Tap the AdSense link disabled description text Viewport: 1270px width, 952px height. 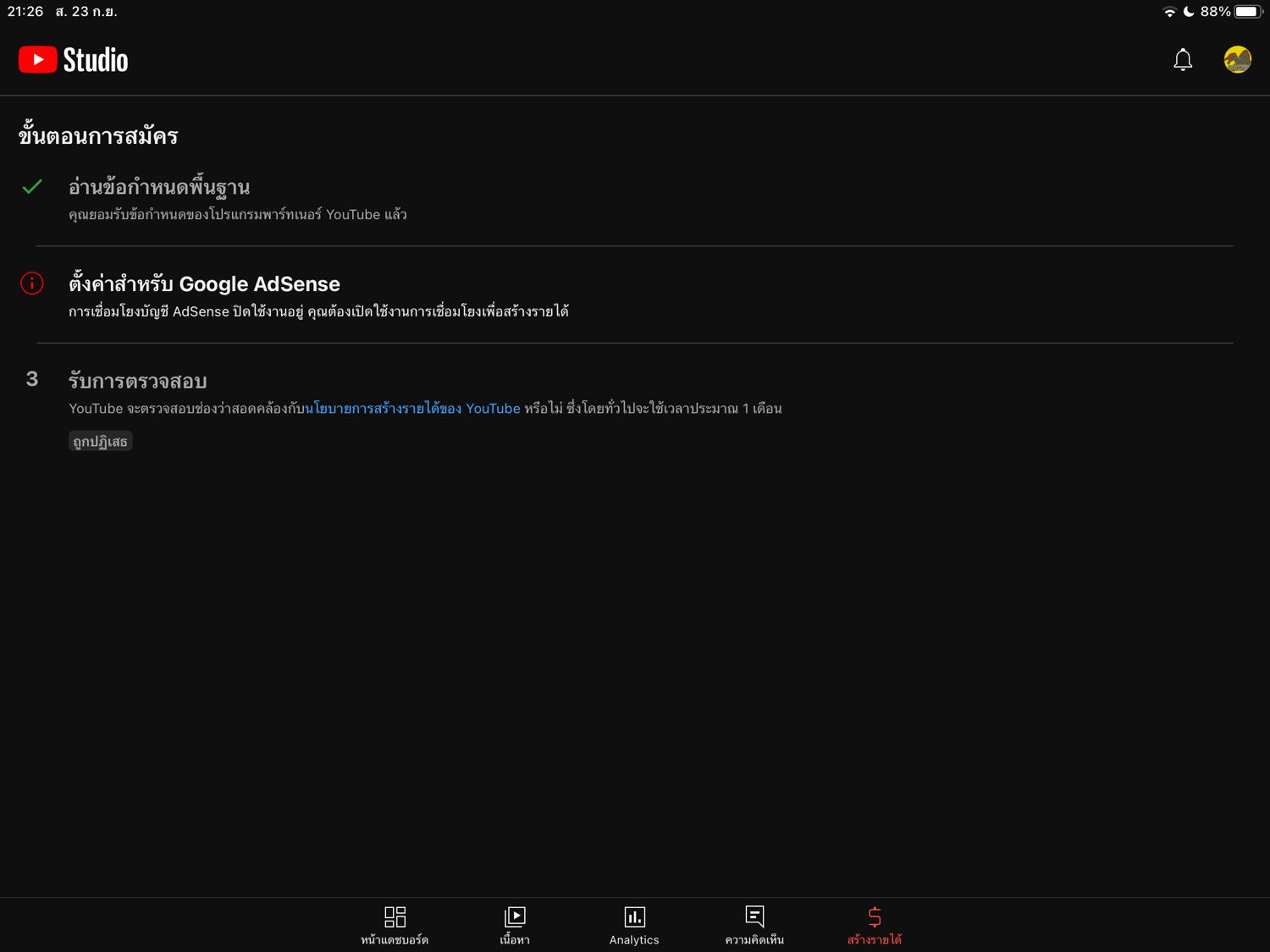(318, 311)
